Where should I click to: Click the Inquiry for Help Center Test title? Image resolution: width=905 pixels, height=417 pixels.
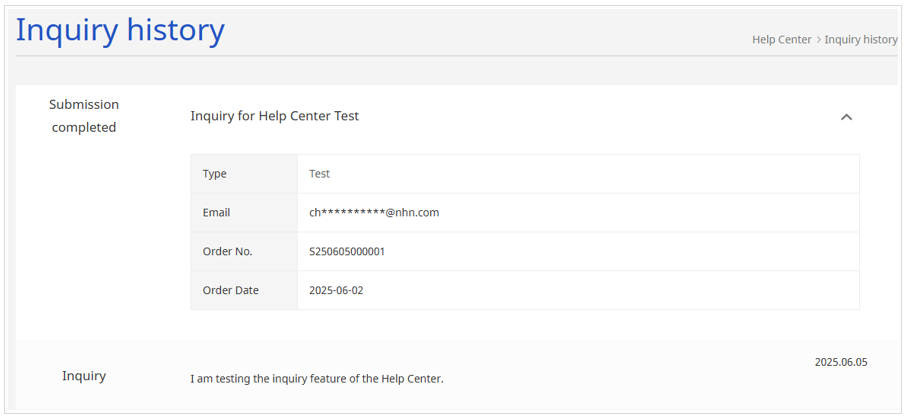coord(275,116)
